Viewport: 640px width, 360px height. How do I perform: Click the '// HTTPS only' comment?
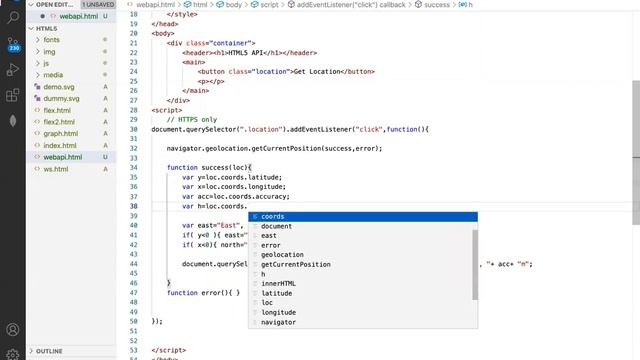(x=192, y=120)
